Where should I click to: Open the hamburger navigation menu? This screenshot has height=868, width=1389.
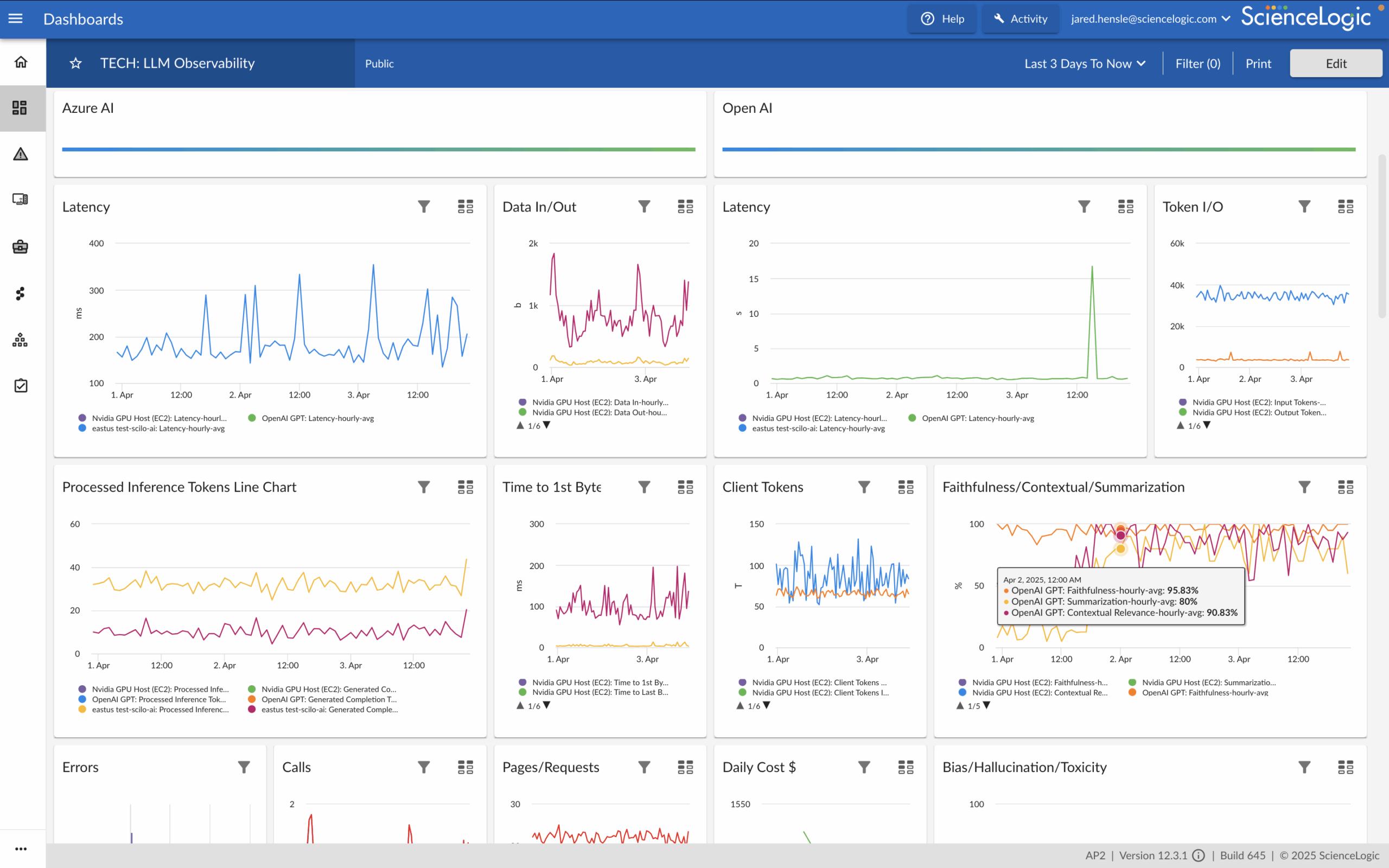(16, 19)
